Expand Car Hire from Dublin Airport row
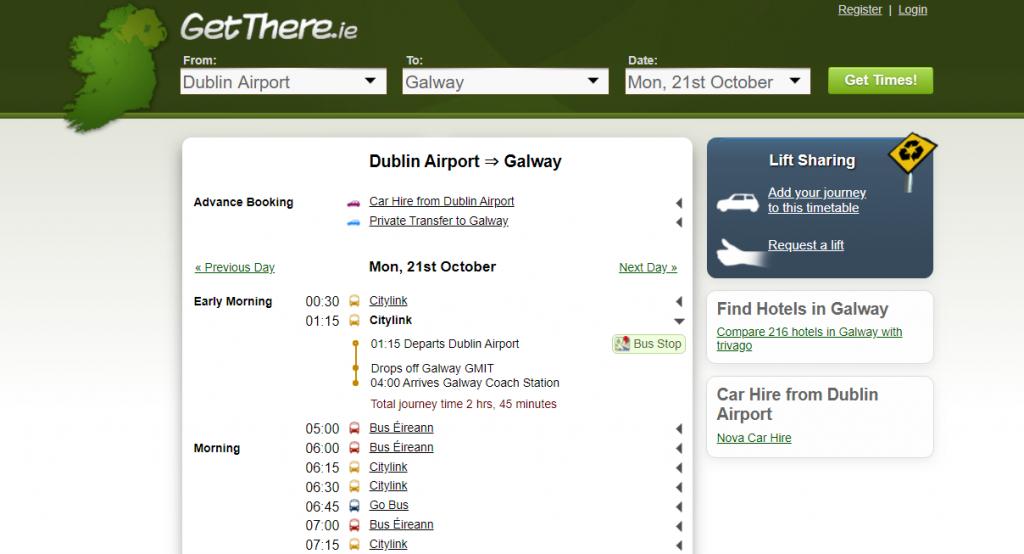Image resolution: width=1024 pixels, height=554 pixels. (679, 203)
